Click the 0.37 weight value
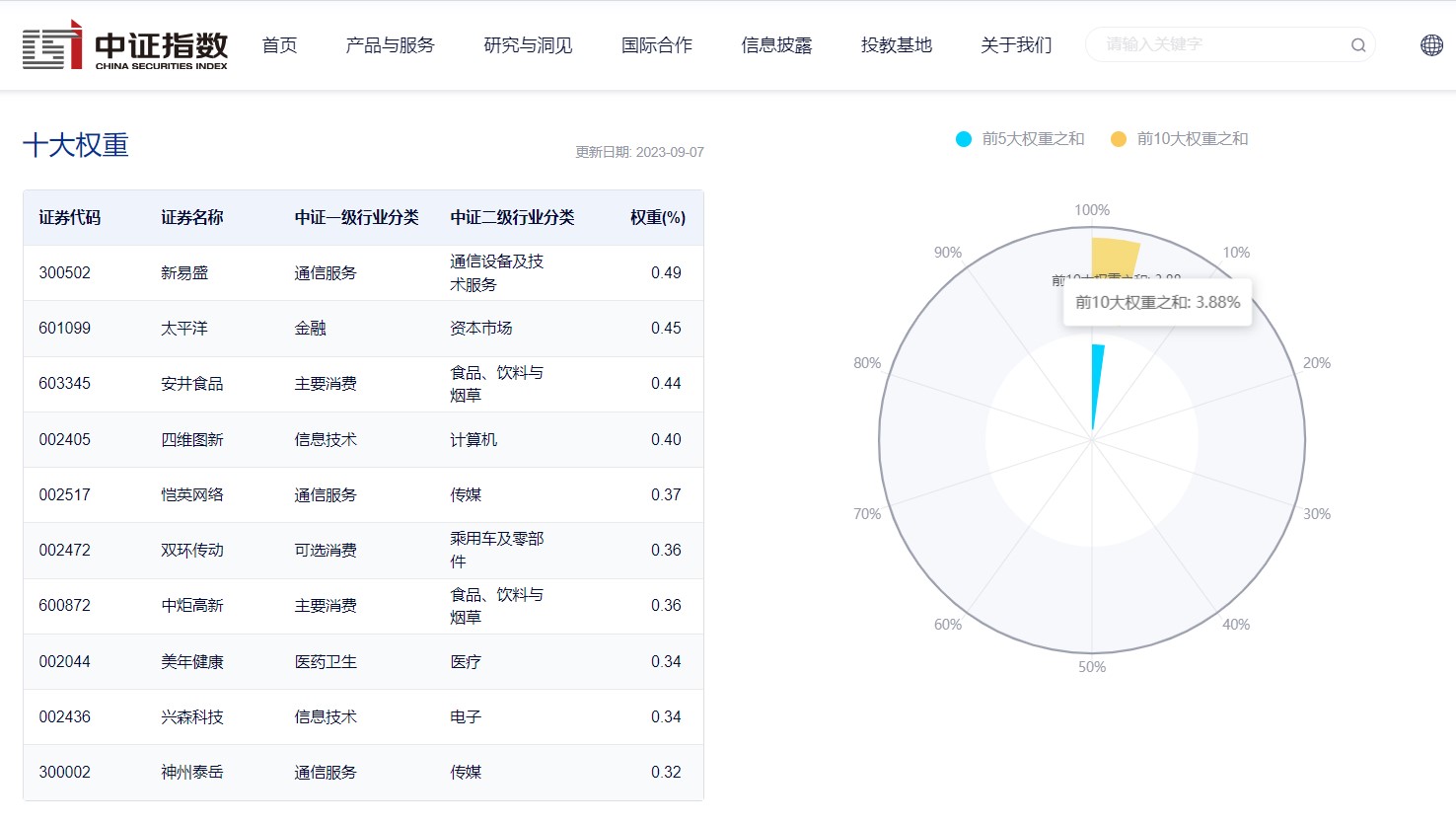The image size is (1456, 824). coord(666,494)
